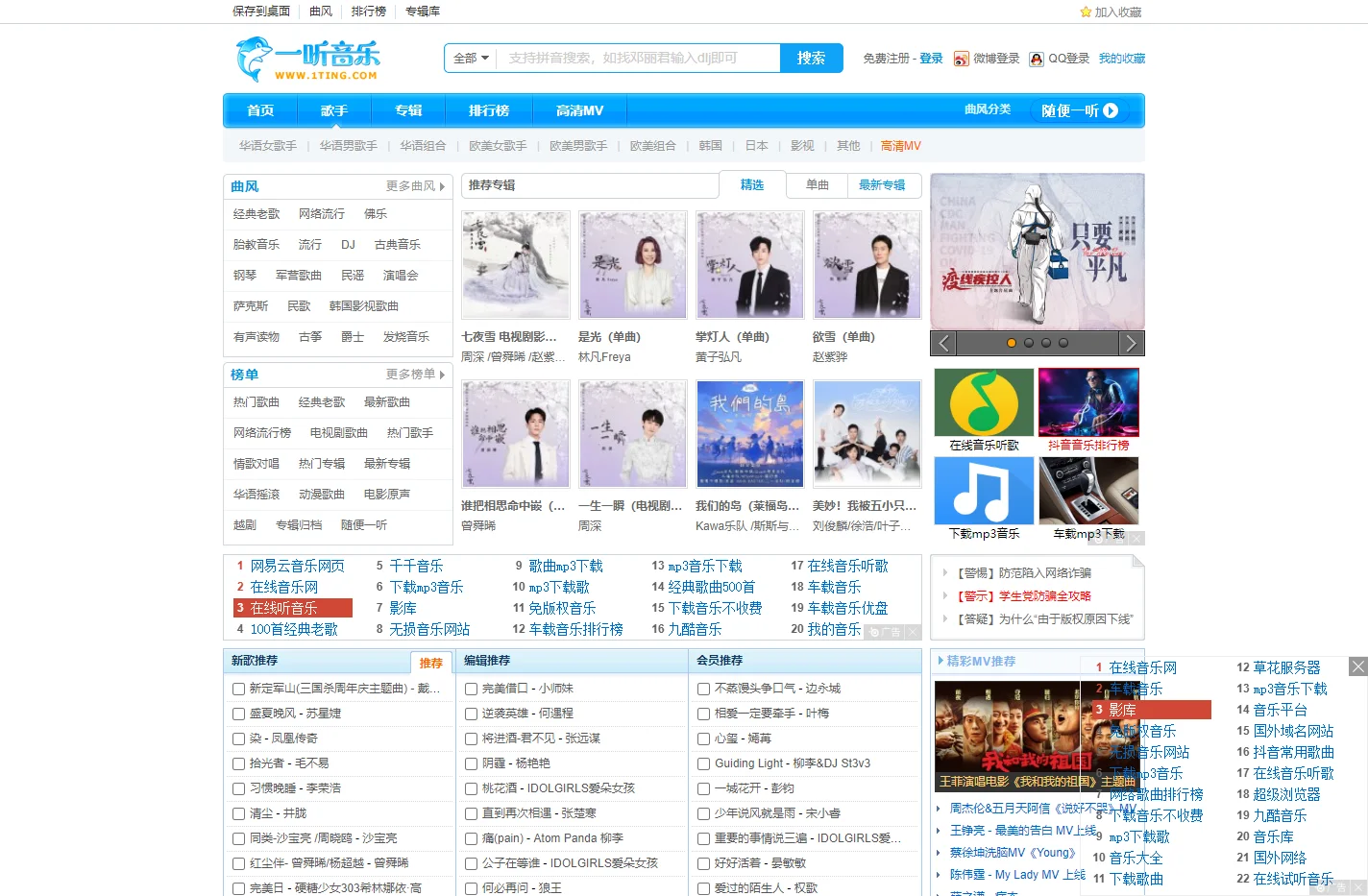Tick checkbox for 新定军山 song
The image size is (1368, 896).
(239, 689)
